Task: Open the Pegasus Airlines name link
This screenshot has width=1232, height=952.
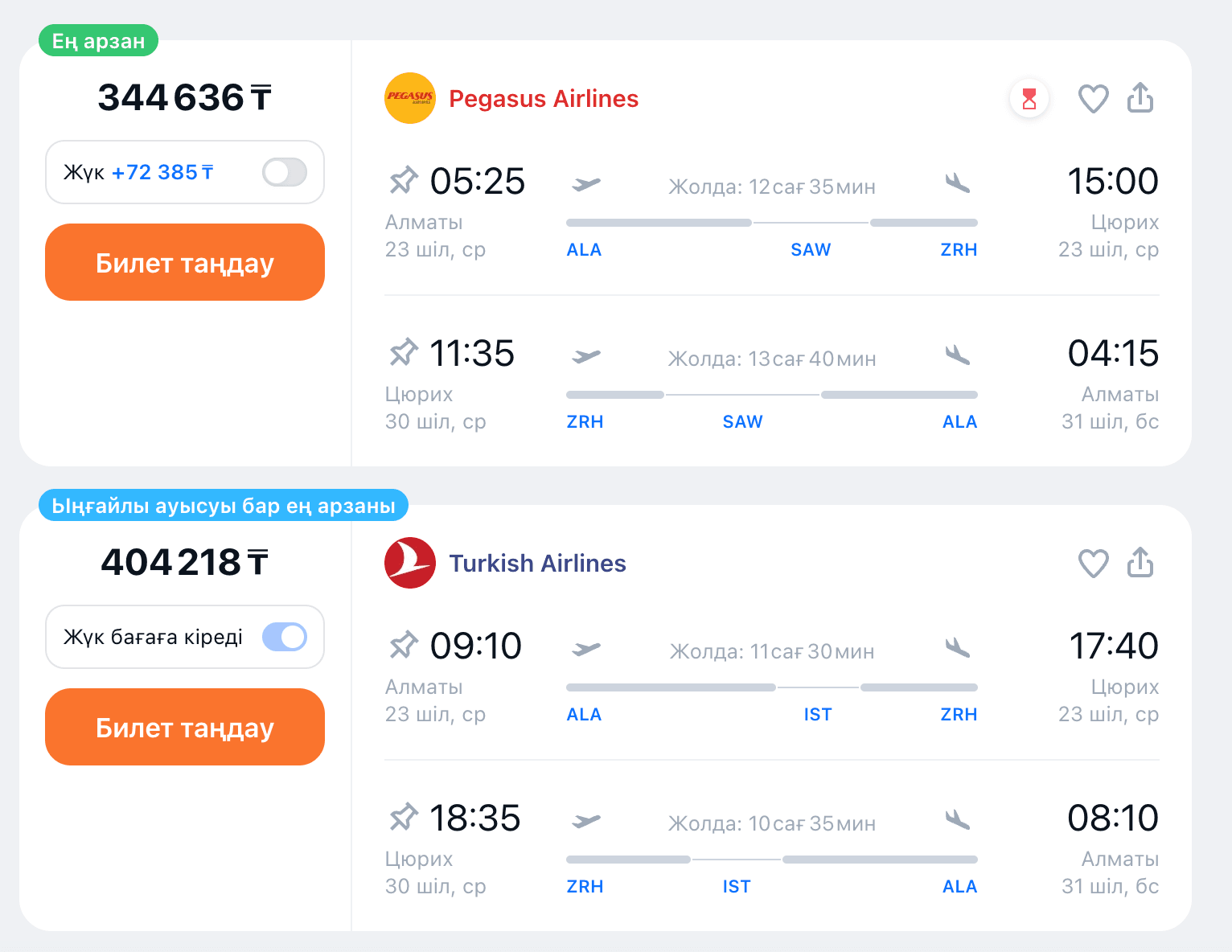Action: [544, 99]
